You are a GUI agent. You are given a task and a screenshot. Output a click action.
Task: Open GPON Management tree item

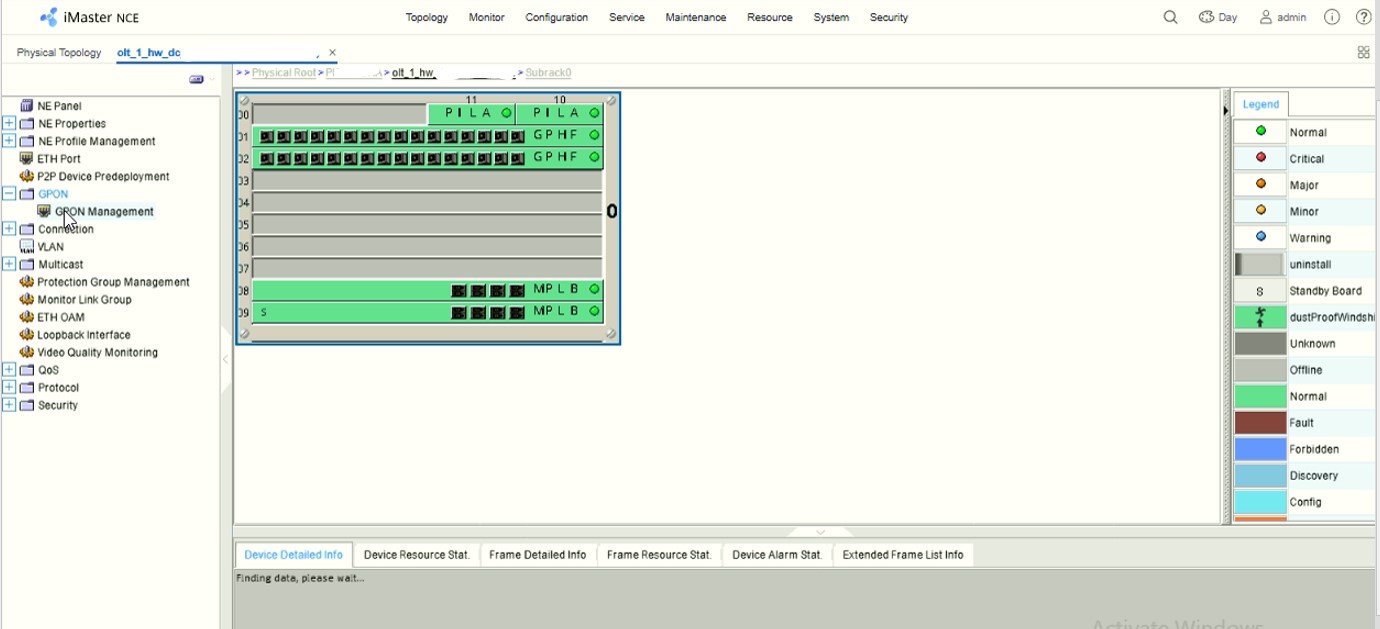(x=104, y=211)
